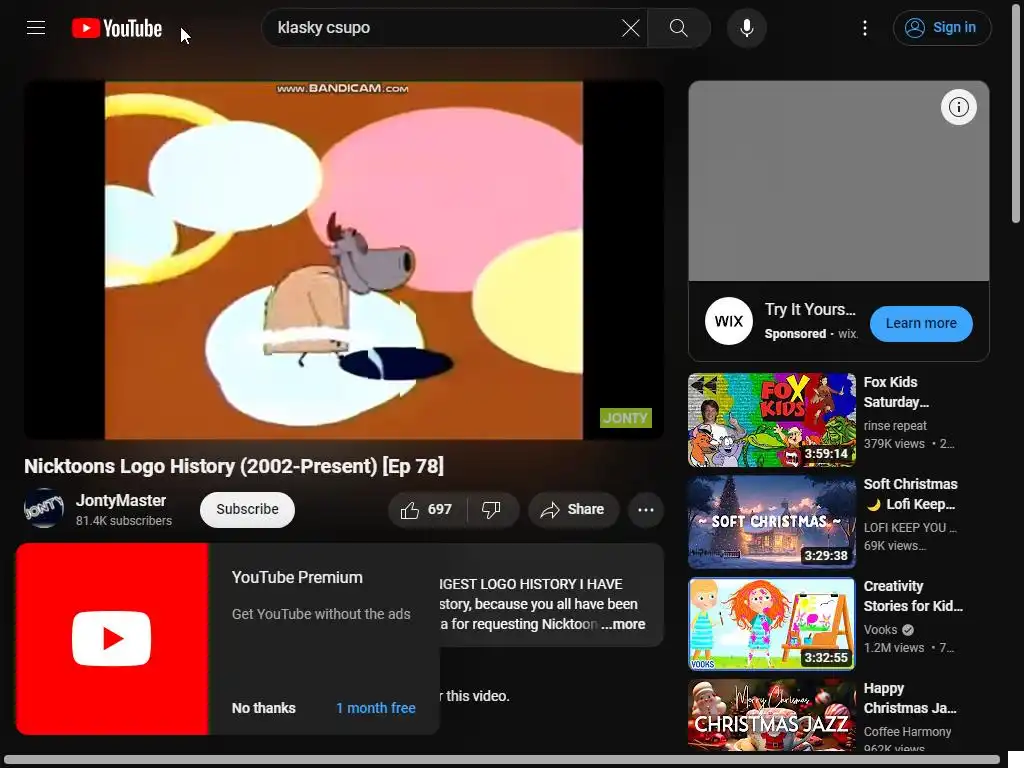Open the Vooks channel name
1024x768 pixels.
click(x=880, y=630)
